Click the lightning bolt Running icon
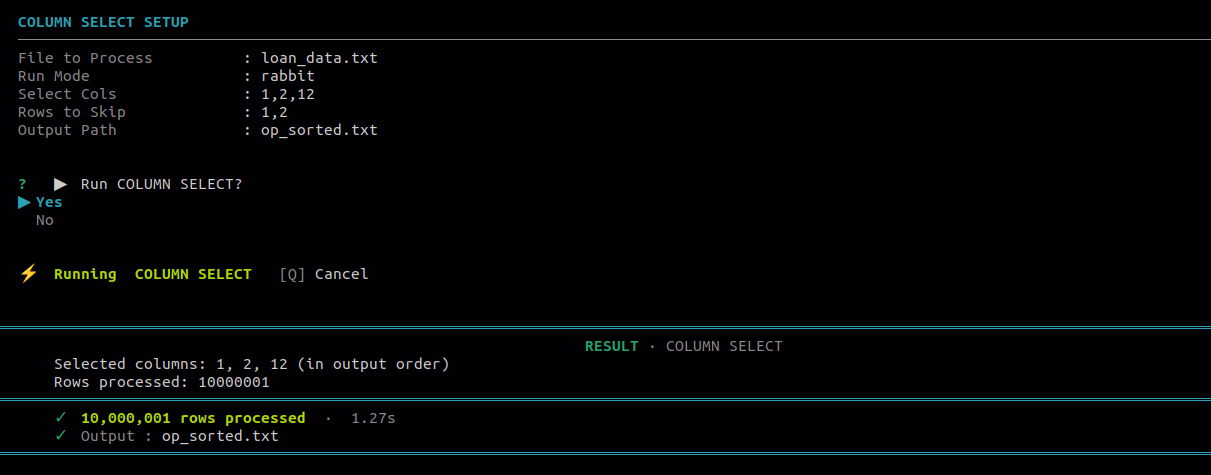Screen dimensions: 1211x475 pyautogui.click(x=28, y=273)
